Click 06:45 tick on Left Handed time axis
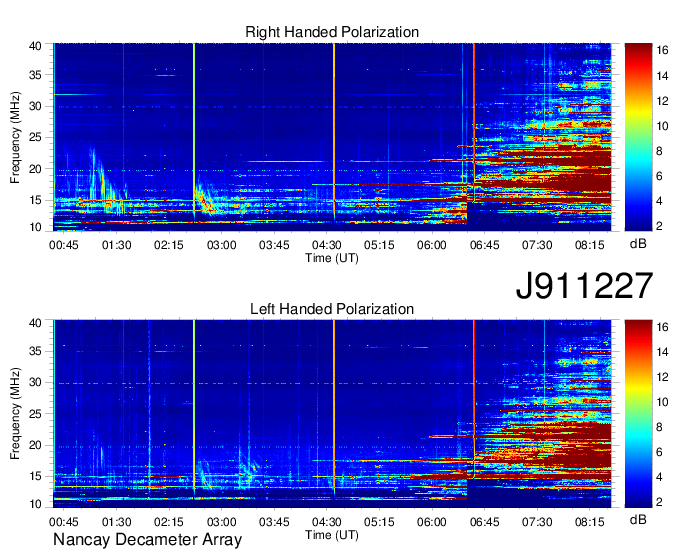The image size is (680, 552). tap(484, 522)
